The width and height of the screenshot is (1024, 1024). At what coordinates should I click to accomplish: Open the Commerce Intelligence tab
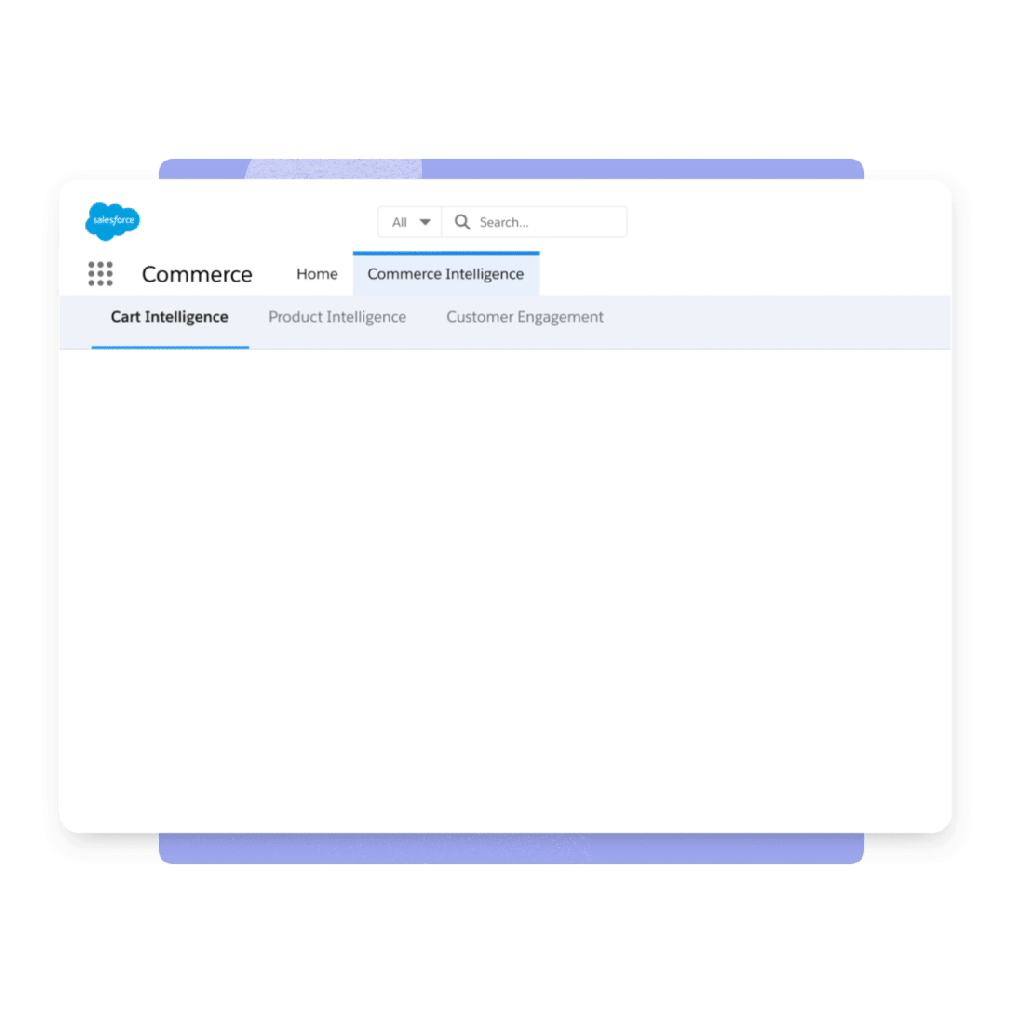click(x=445, y=274)
